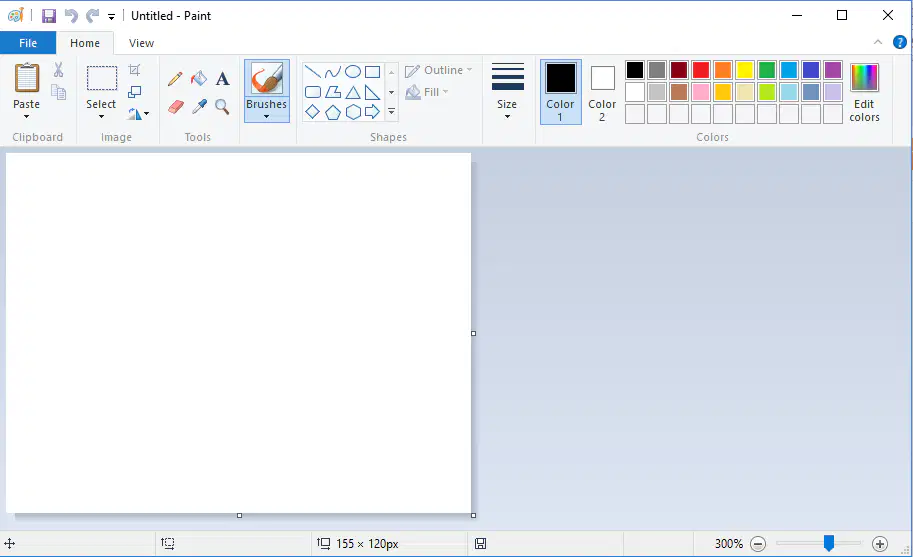This screenshot has width=913, height=557.
Task: Pick the orange color swatch
Action: pyautogui.click(x=723, y=70)
